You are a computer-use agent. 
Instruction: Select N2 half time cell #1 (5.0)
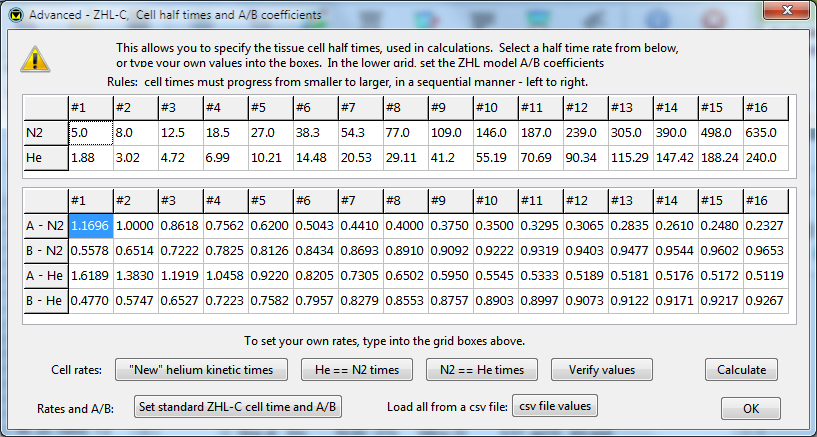(x=91, y=133)
